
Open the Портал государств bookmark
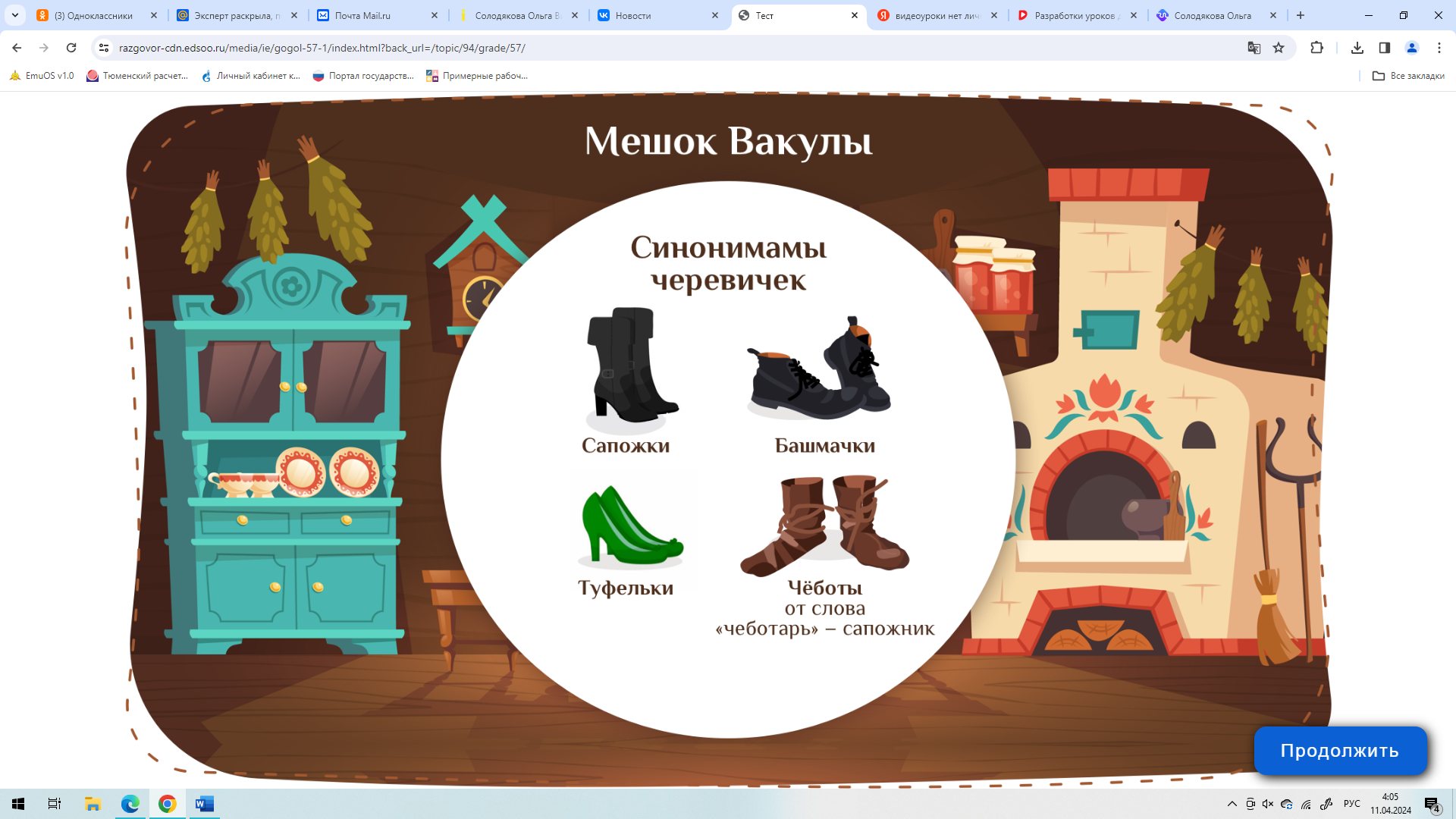(x=363, y=76)
